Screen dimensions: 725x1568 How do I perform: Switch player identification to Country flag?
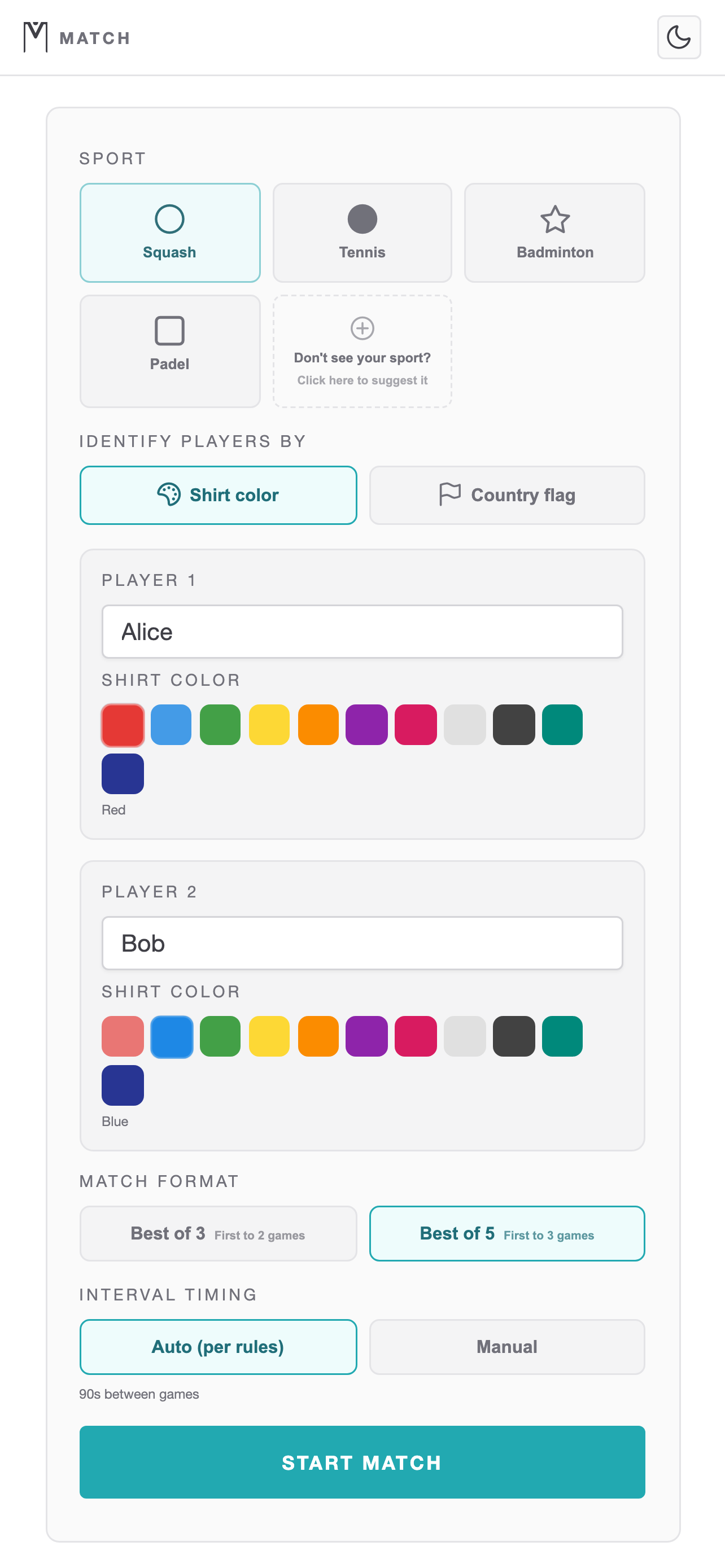point(506,495)
